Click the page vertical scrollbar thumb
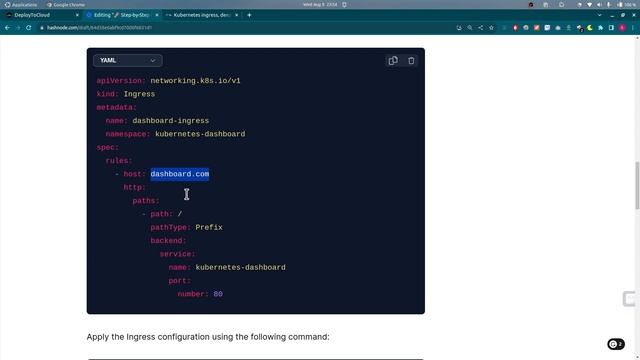Image resolution: width=640 pixels, height=360 pixels. point(637,186)
